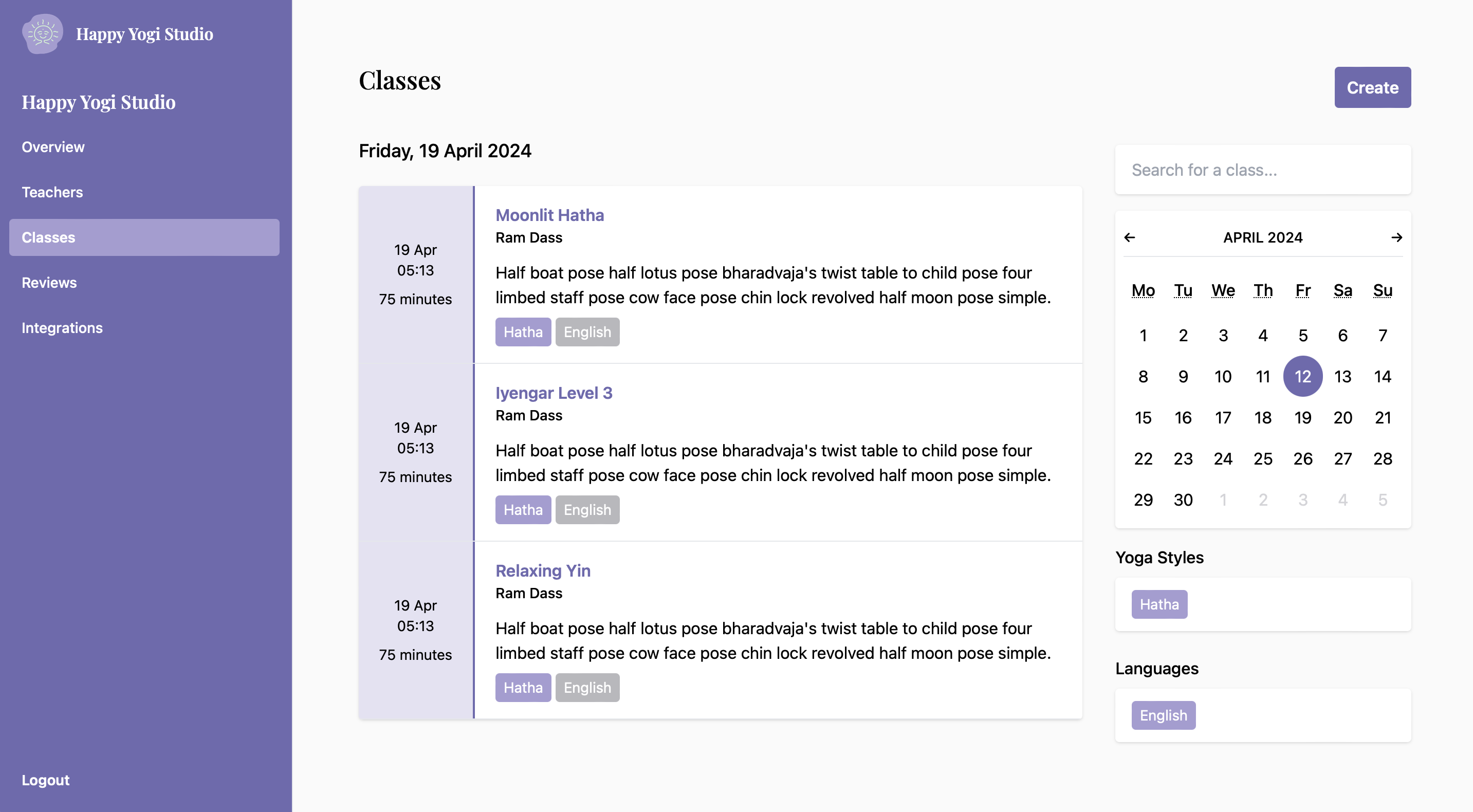
Task: Open the Moonlit Hatha class details
Action: point(550,214)
